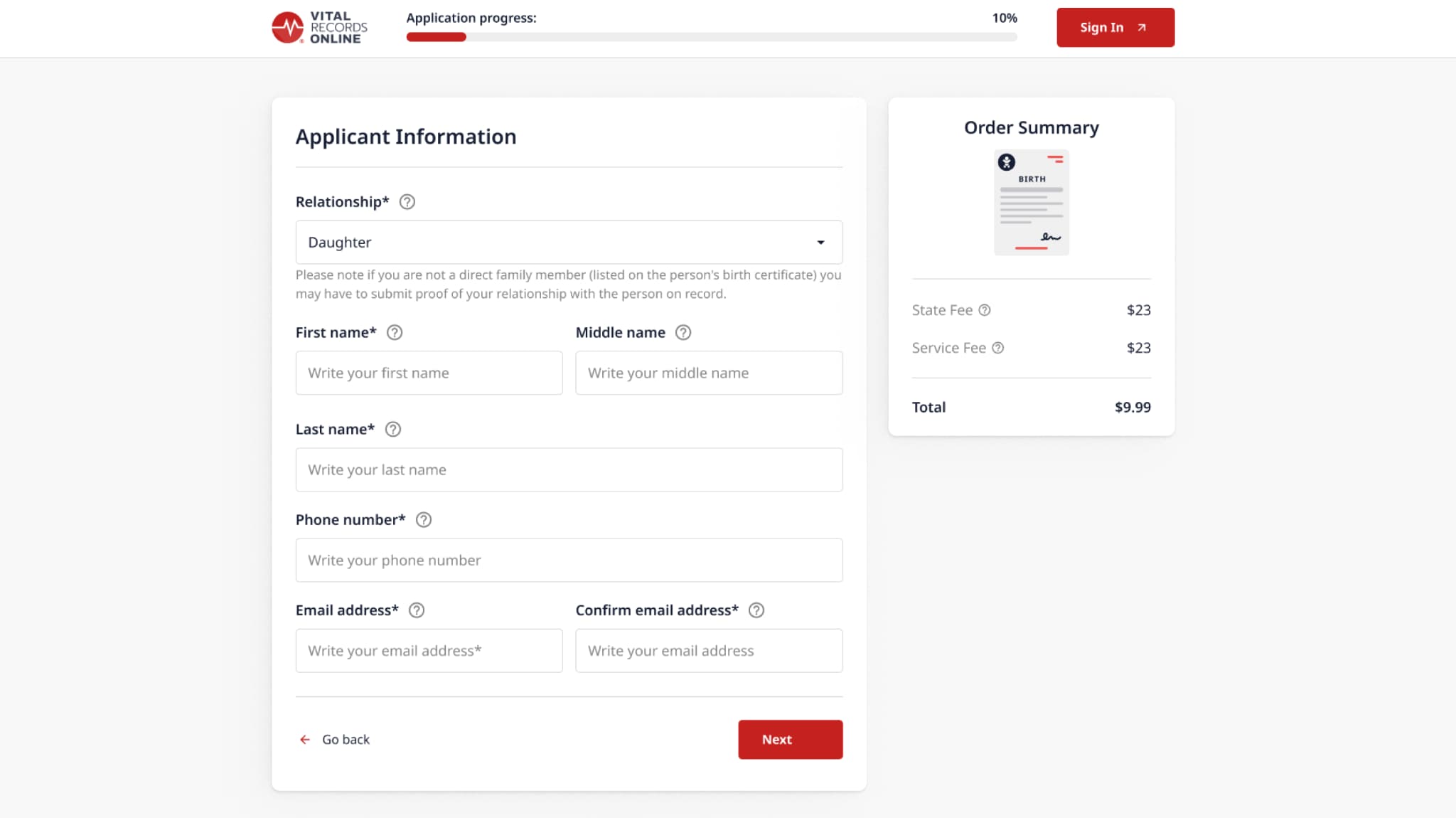
Task: Click the Application progress label
Action: [471, 18]
